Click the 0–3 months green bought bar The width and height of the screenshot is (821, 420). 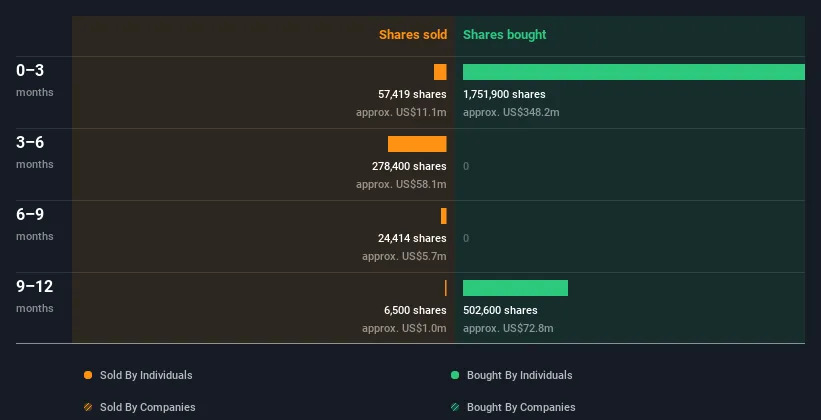(x=634, y=72)
